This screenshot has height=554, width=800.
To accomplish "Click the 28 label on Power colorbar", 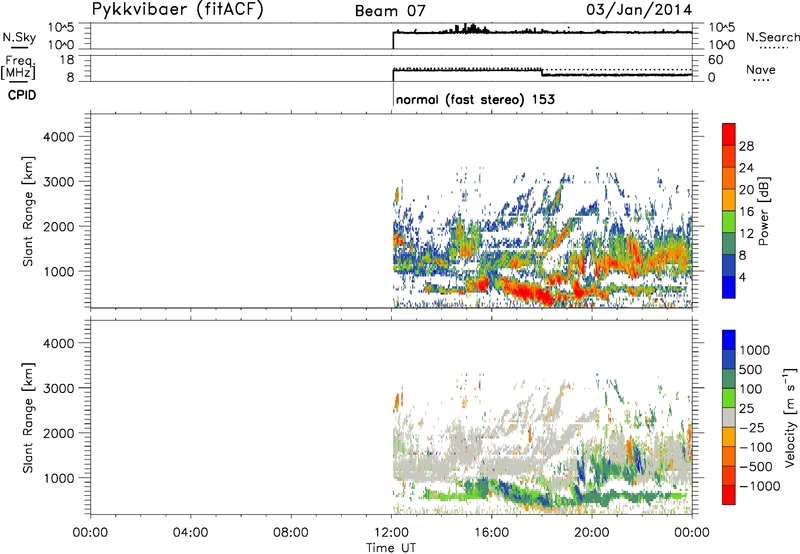I will tap(746, 146).
